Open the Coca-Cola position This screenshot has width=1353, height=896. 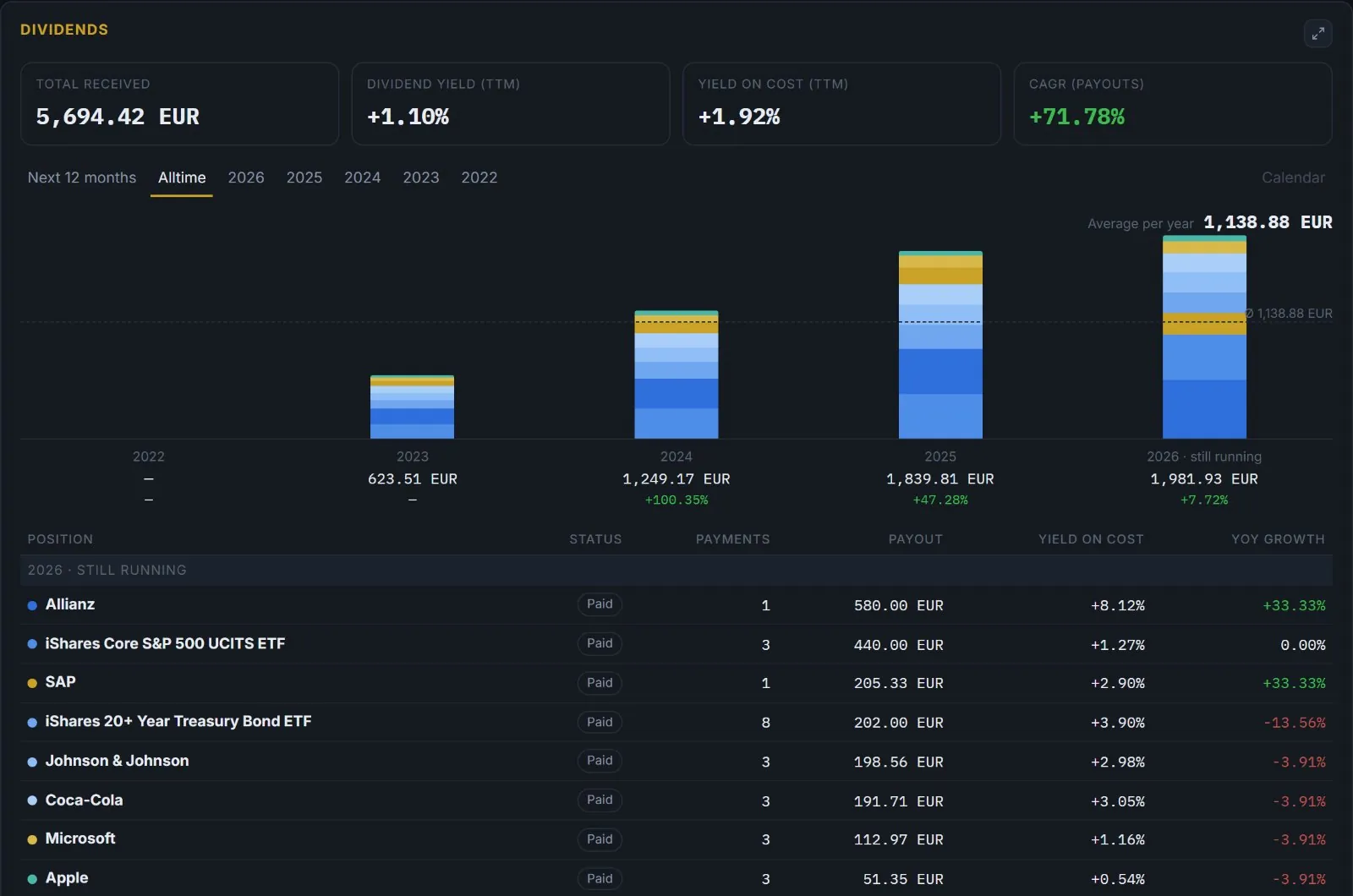click(84, 800)
